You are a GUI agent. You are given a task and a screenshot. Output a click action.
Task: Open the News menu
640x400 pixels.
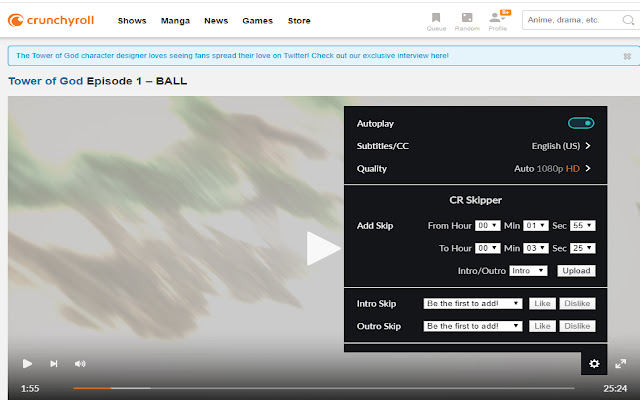(x=216, y=20)
